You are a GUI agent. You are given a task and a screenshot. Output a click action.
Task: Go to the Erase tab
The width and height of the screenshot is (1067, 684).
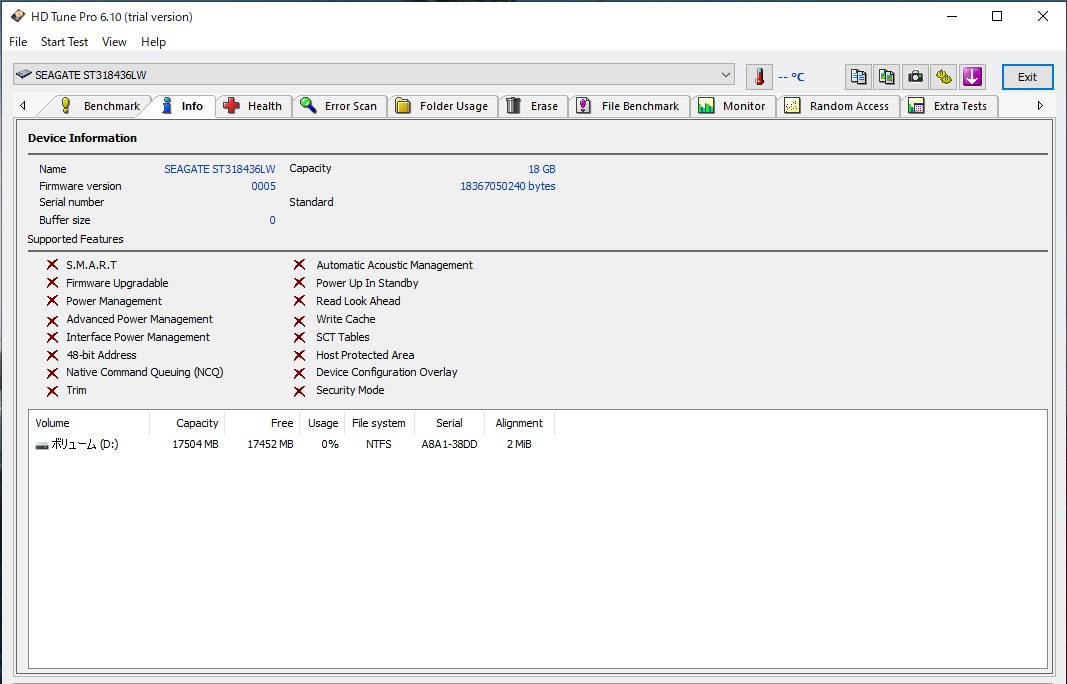[x=532, y=106]
